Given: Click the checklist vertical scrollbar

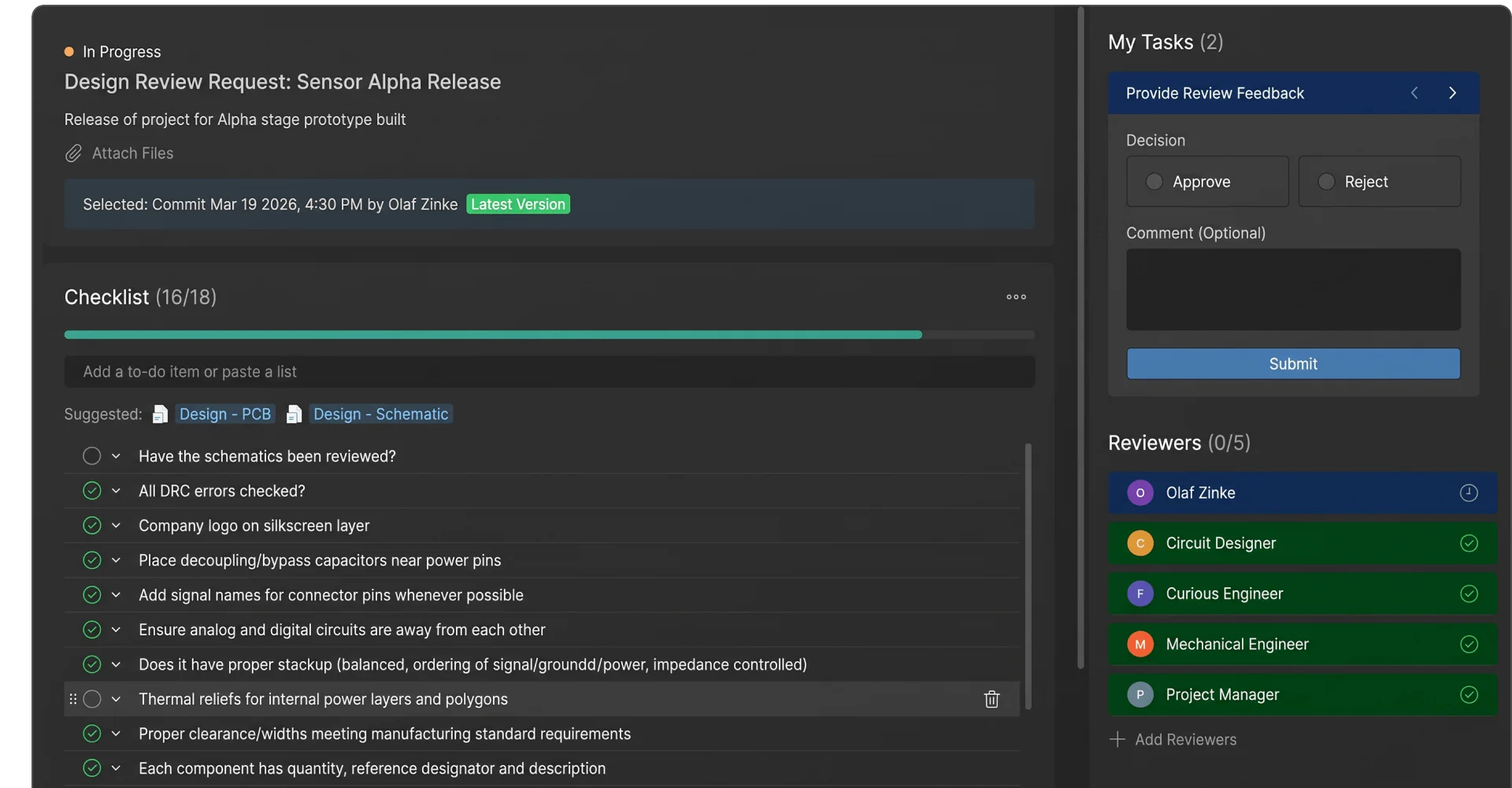Looking at the screenshot, I should coord(1028,577).
